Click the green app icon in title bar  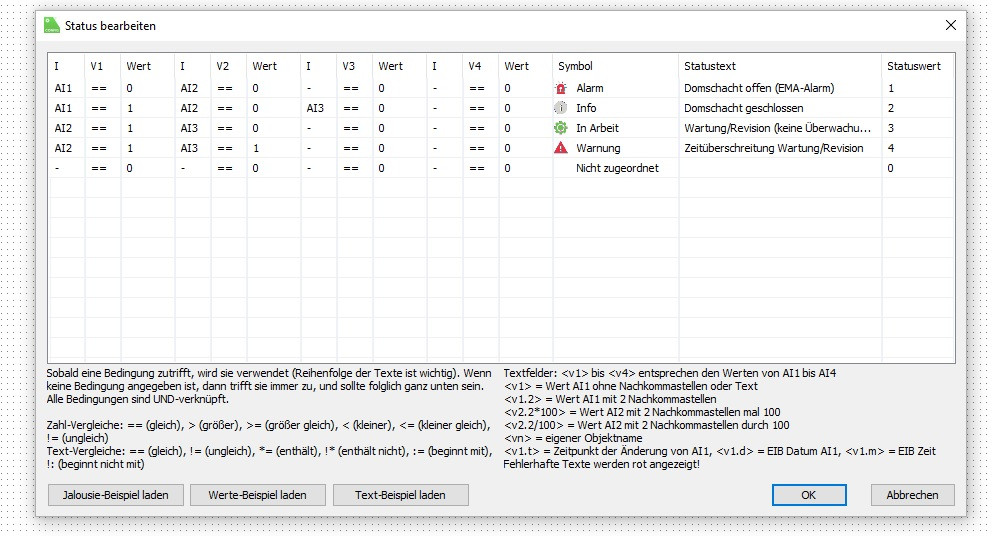(51, 25)
